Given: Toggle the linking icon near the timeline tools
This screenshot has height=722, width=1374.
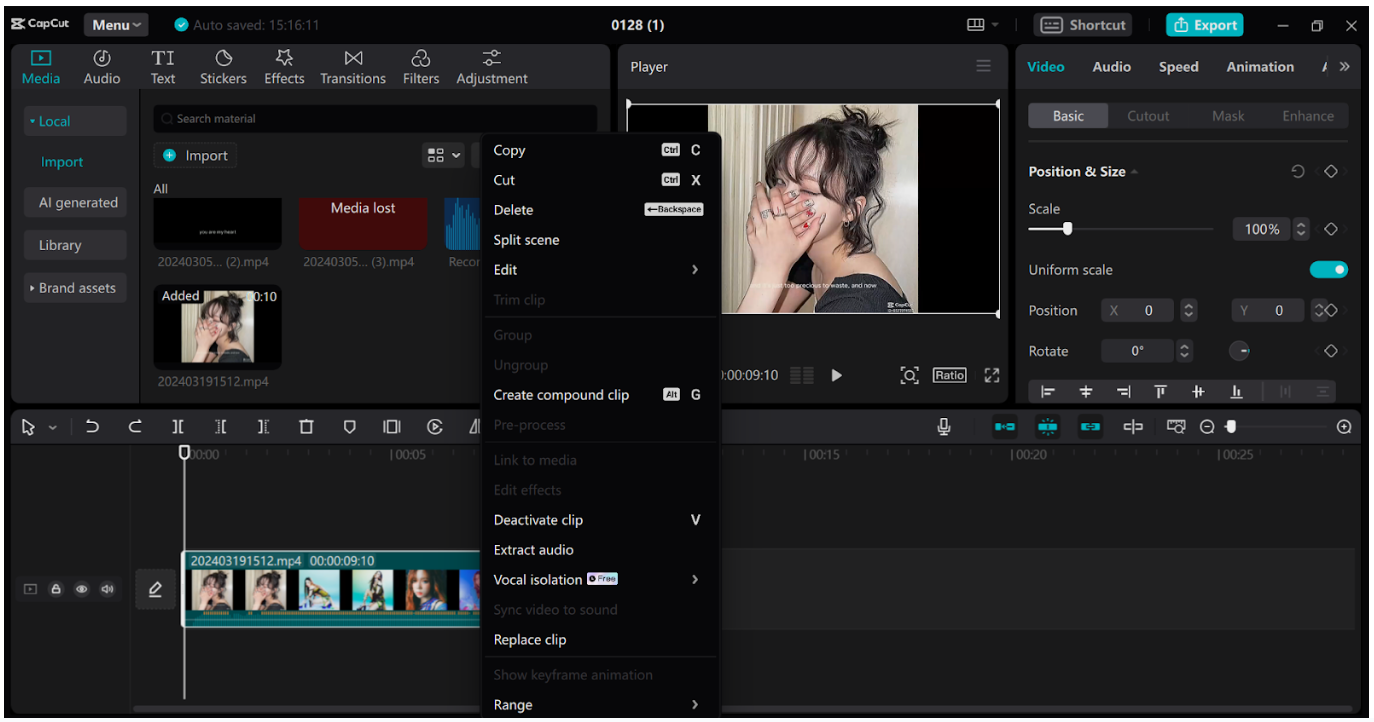Looking at the screenshot, I should [x=1090, y=427].
